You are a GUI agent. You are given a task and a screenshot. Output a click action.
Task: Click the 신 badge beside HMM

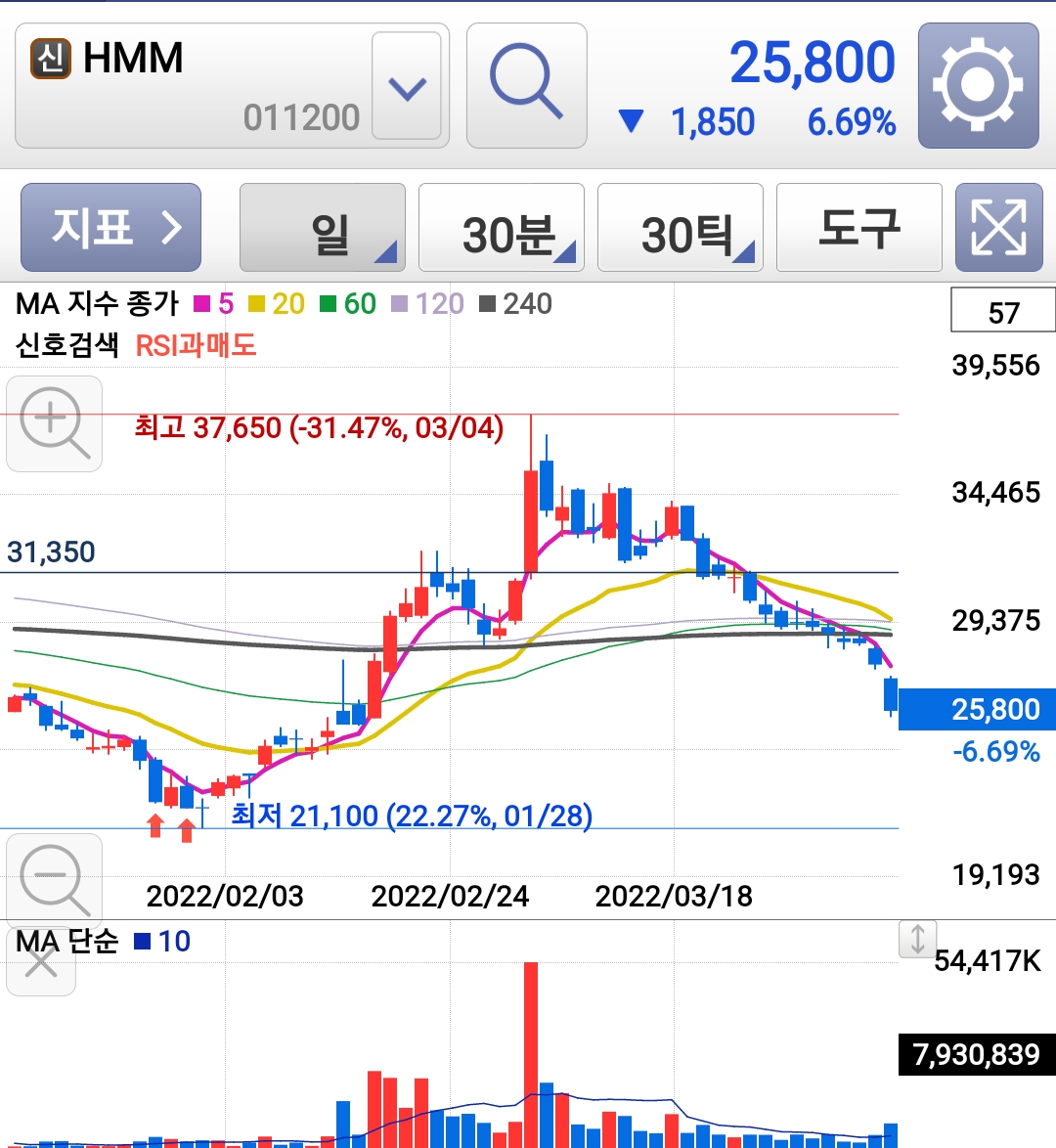[51, 59]
